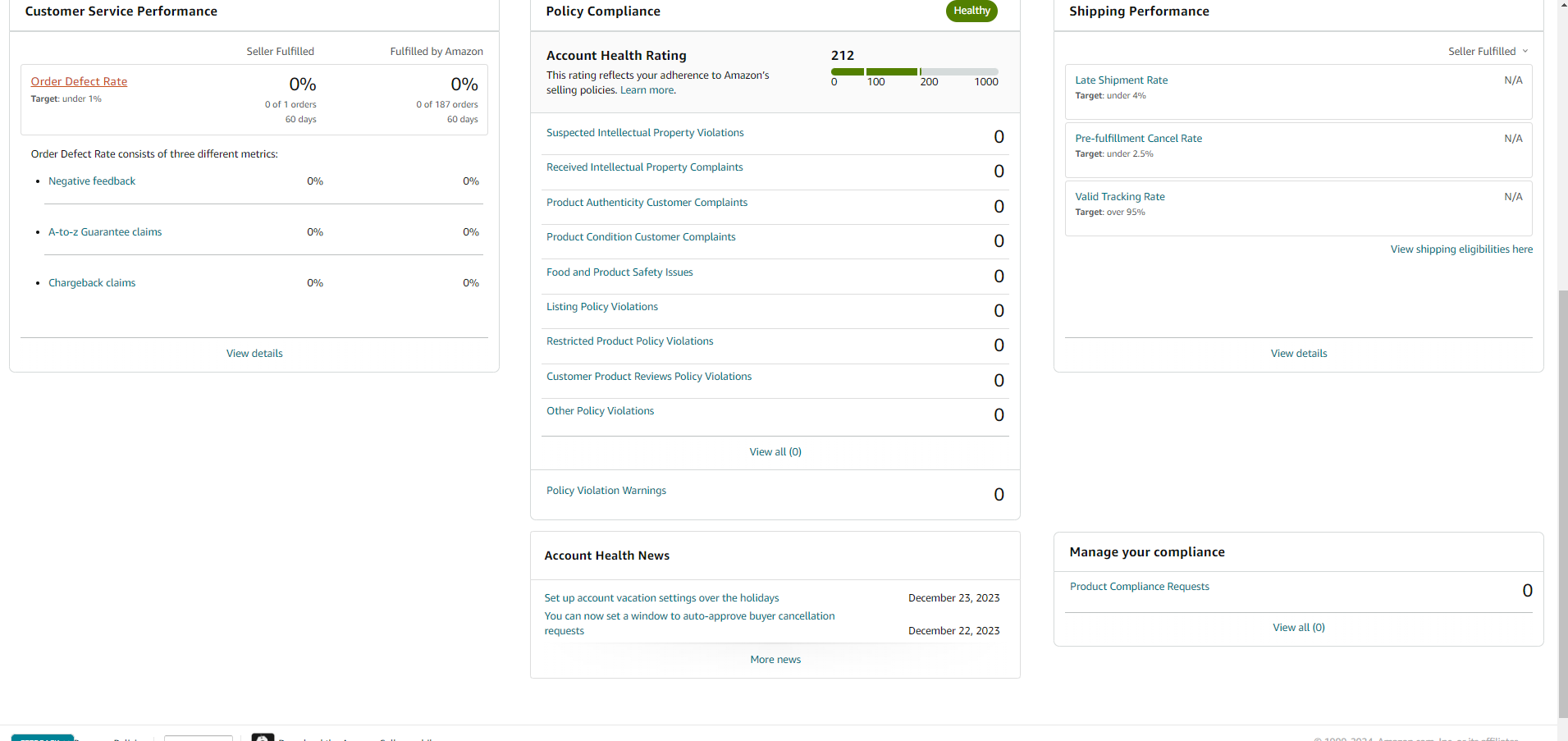
Task: Click Learn more about Account Health Rating
Action: click(647, 90)
